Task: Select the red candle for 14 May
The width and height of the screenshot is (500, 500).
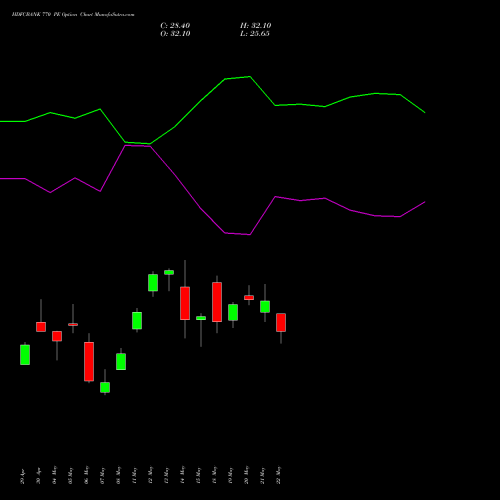Action: (185, 303)
